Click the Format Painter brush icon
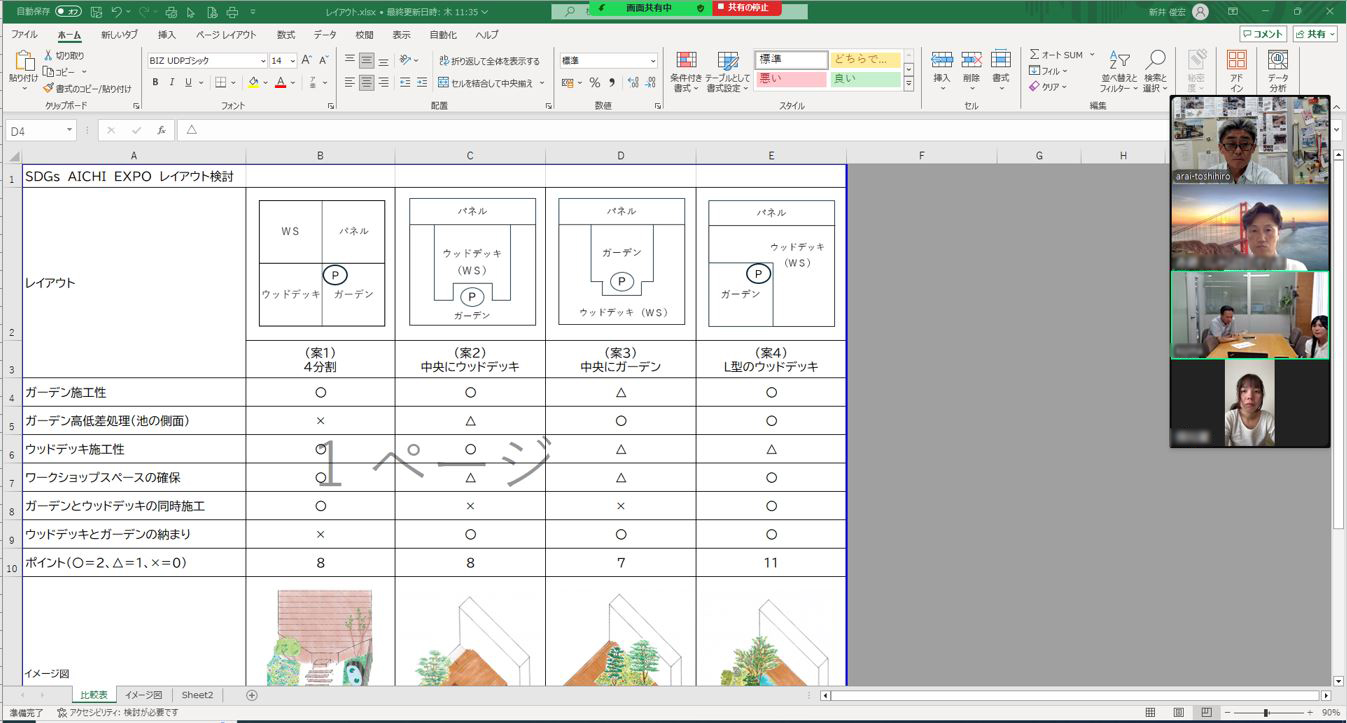This screenshot has width=1347, height=723. pyautogui.click(x=48, y=88)
